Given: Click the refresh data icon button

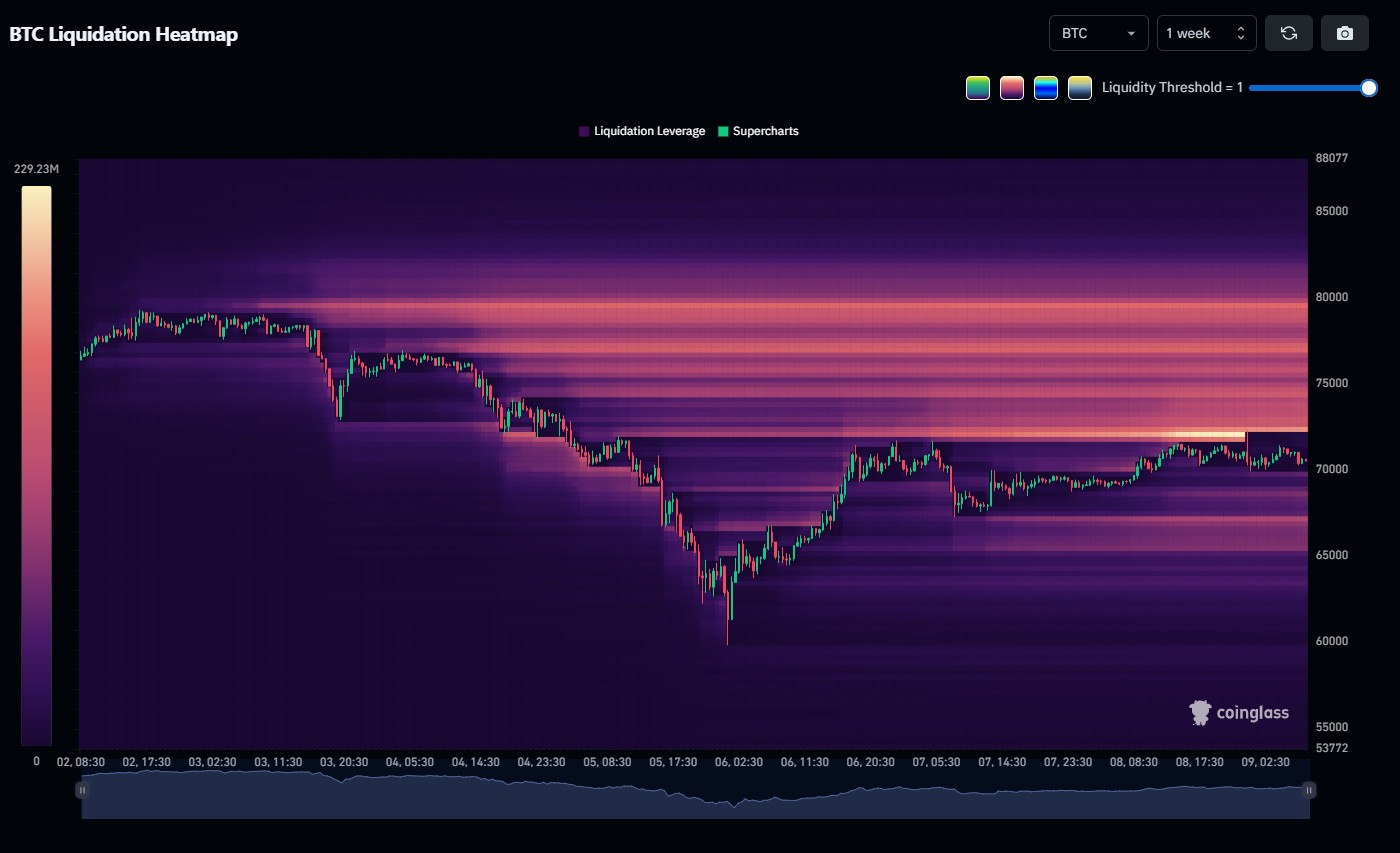Looking at the screenshot, I should tap(1289, 33).
